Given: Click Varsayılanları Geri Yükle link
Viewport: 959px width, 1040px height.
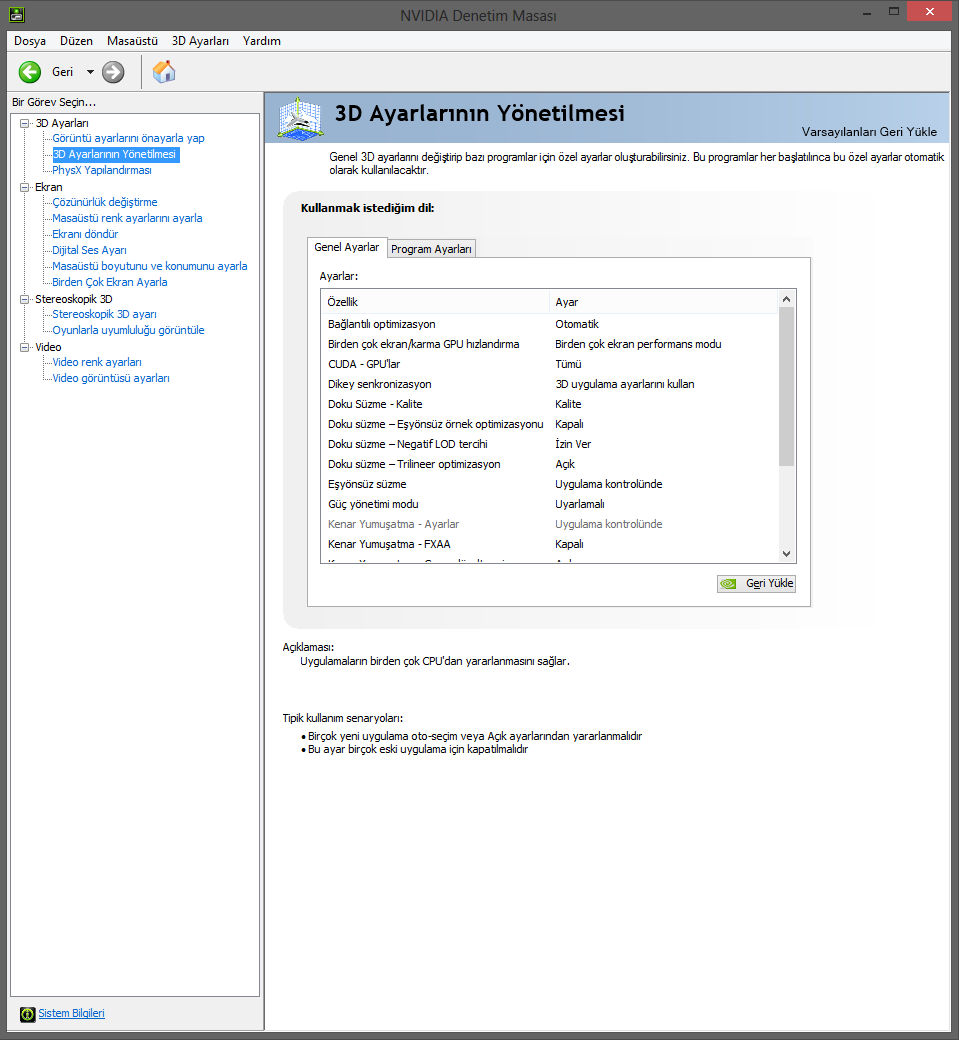Looking at the screenshot, I should (x=869, y=131).
